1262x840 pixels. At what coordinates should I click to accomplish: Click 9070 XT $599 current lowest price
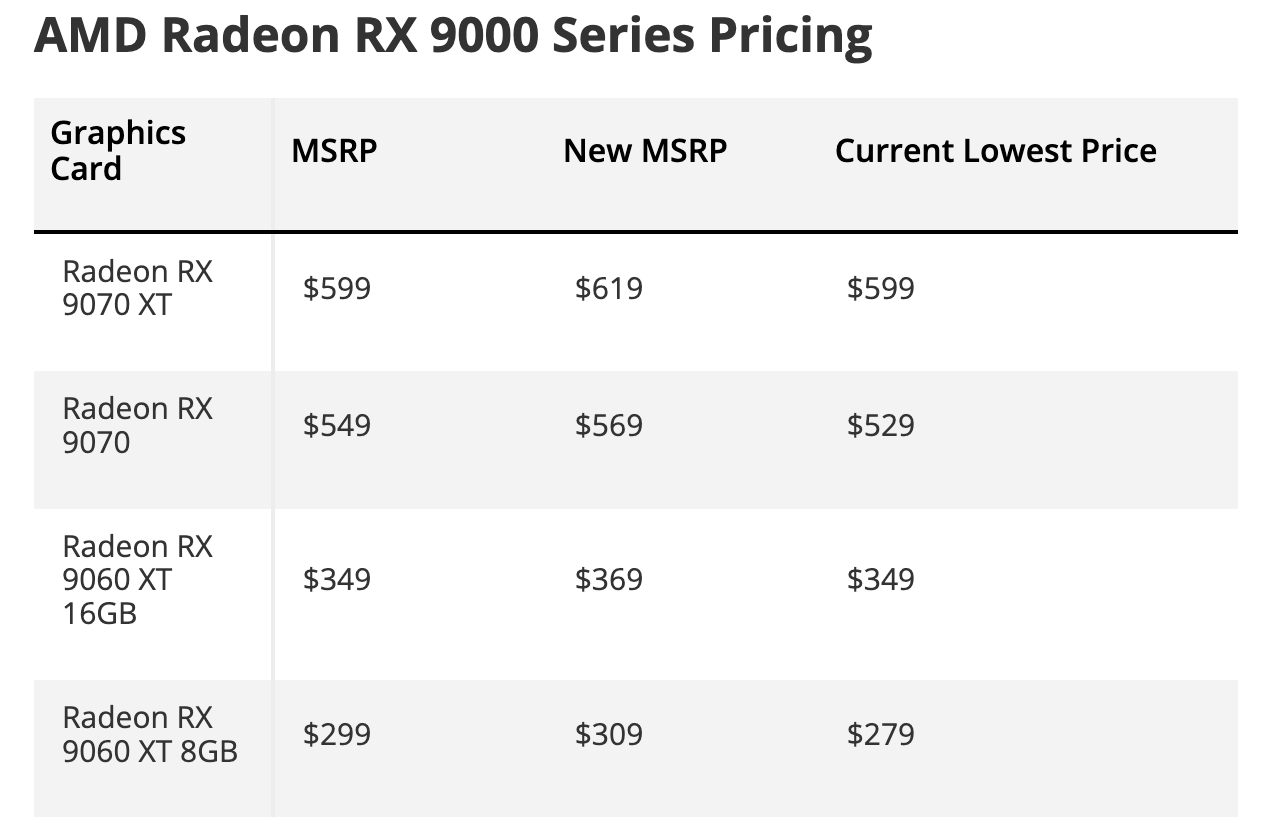[x=880, y=289]
